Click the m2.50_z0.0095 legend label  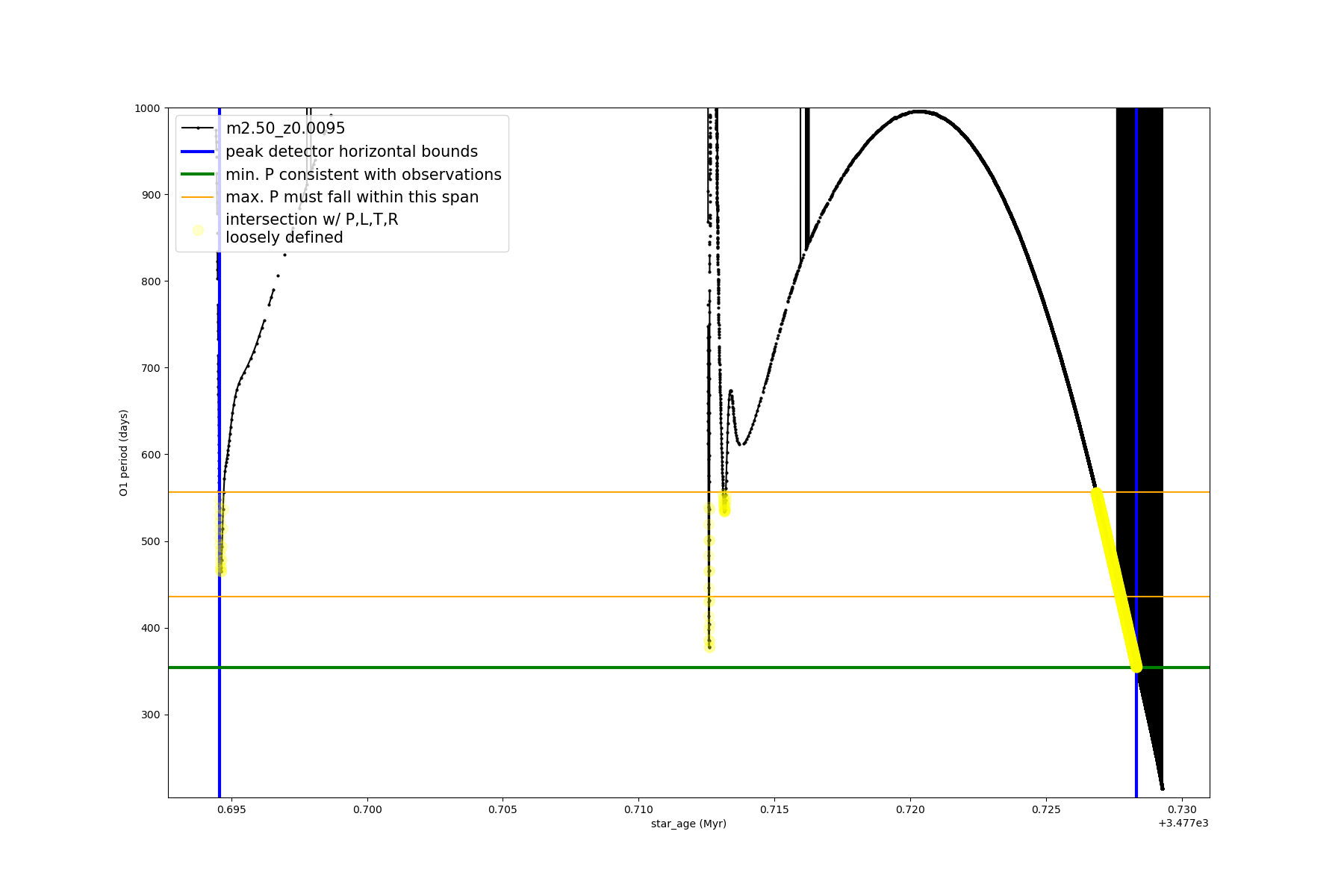pyautogui.click(x=285, y=128)
